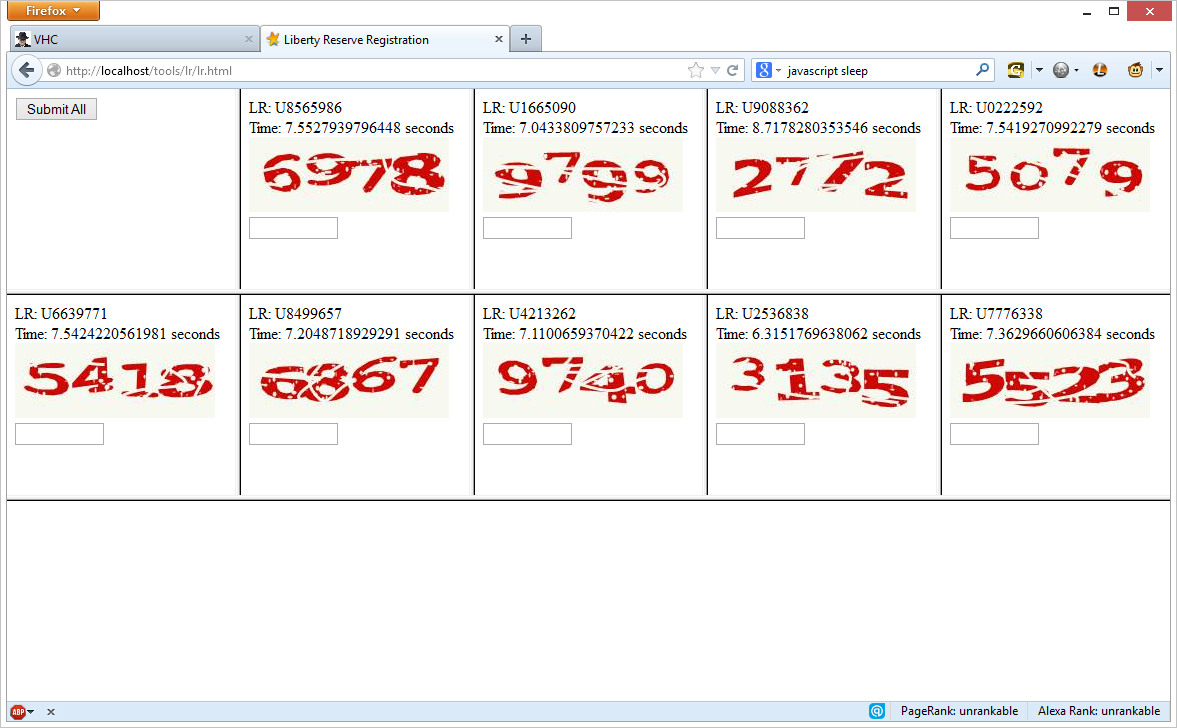Close the add-on bar with the x

pyautogui.click(x=50, y=711)
